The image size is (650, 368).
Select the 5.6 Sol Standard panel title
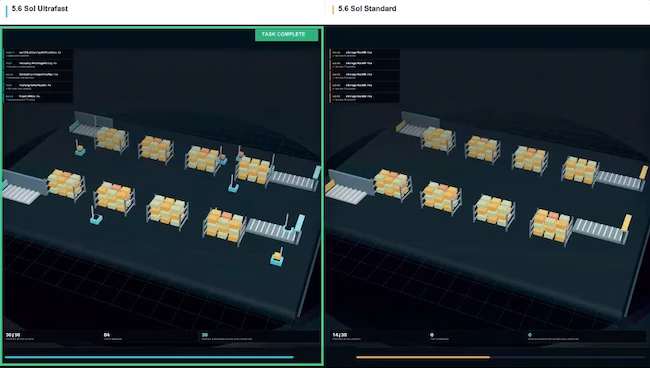(367, 9)
